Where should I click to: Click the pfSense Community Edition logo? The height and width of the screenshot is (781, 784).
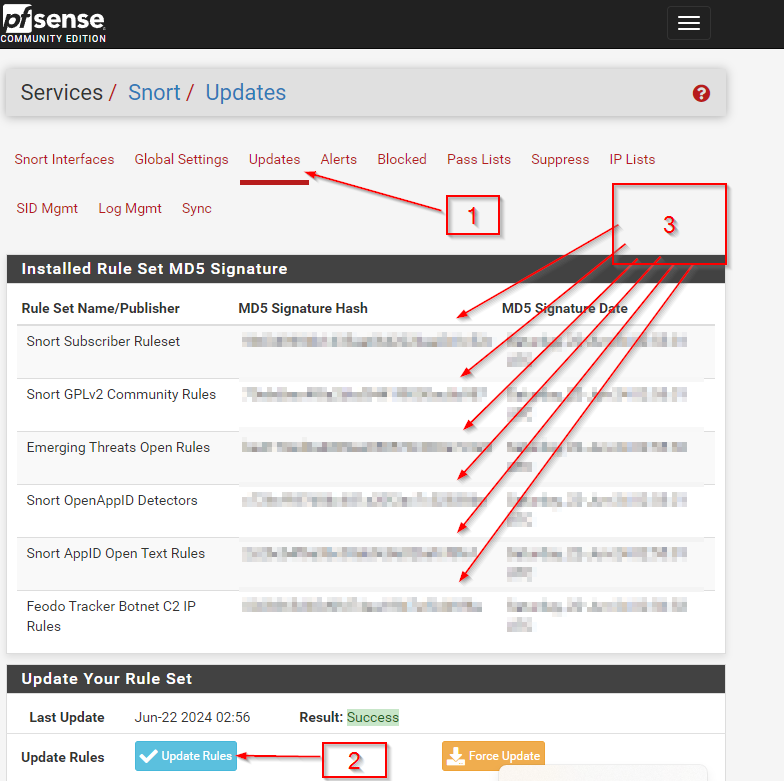(53, 23)
